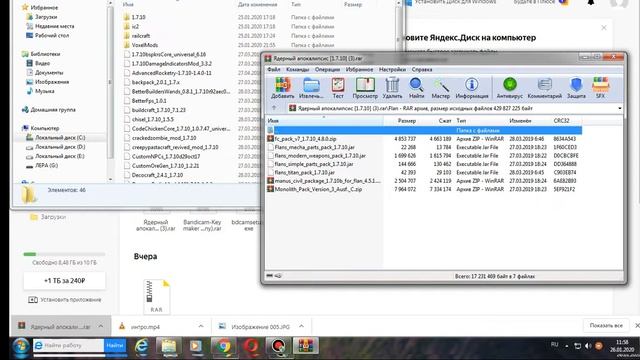Viewport: 640px width, 360px height.
Task: Open the Настройки menu
Action: [392, 69]
